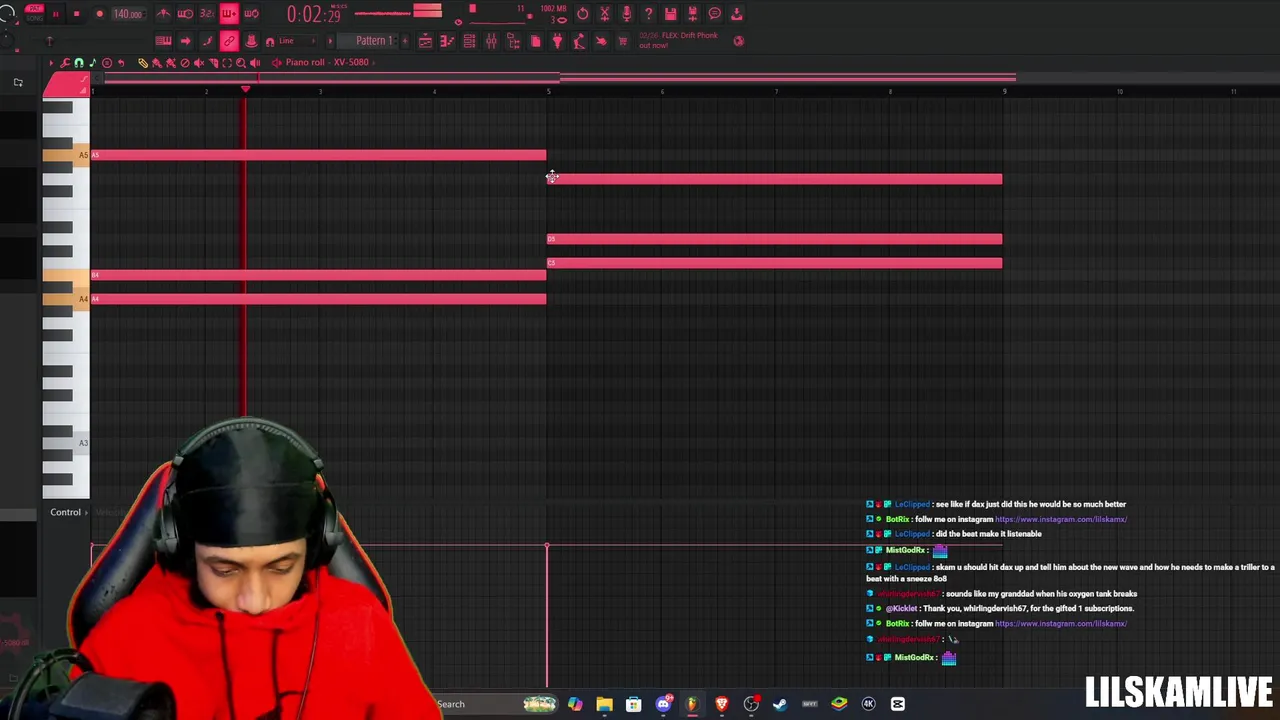
Task: Toggle the highlighted overdub recording button
Action: click(x=229, y=14)
